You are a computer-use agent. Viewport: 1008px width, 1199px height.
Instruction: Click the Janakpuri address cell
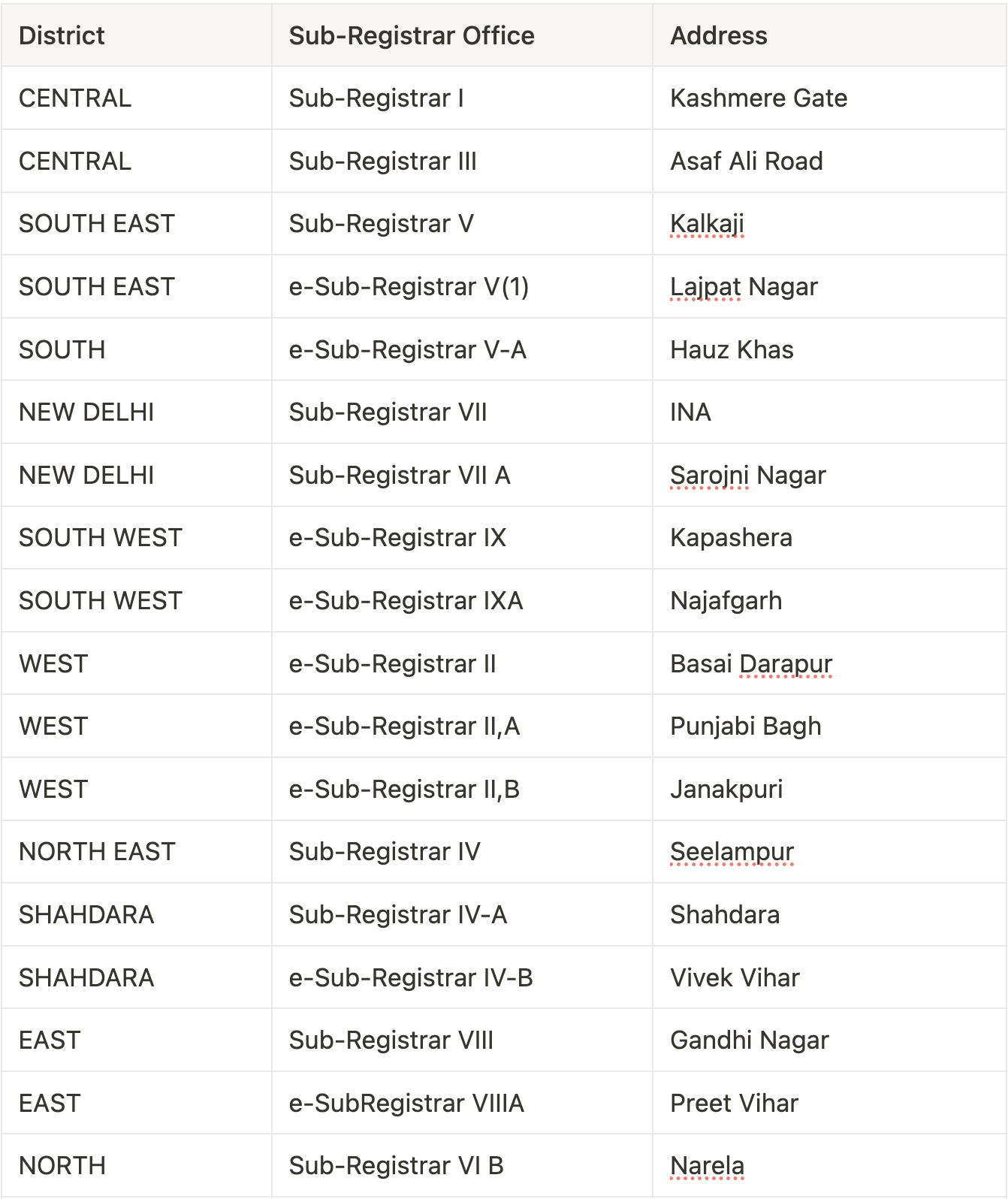coord(726,790)
